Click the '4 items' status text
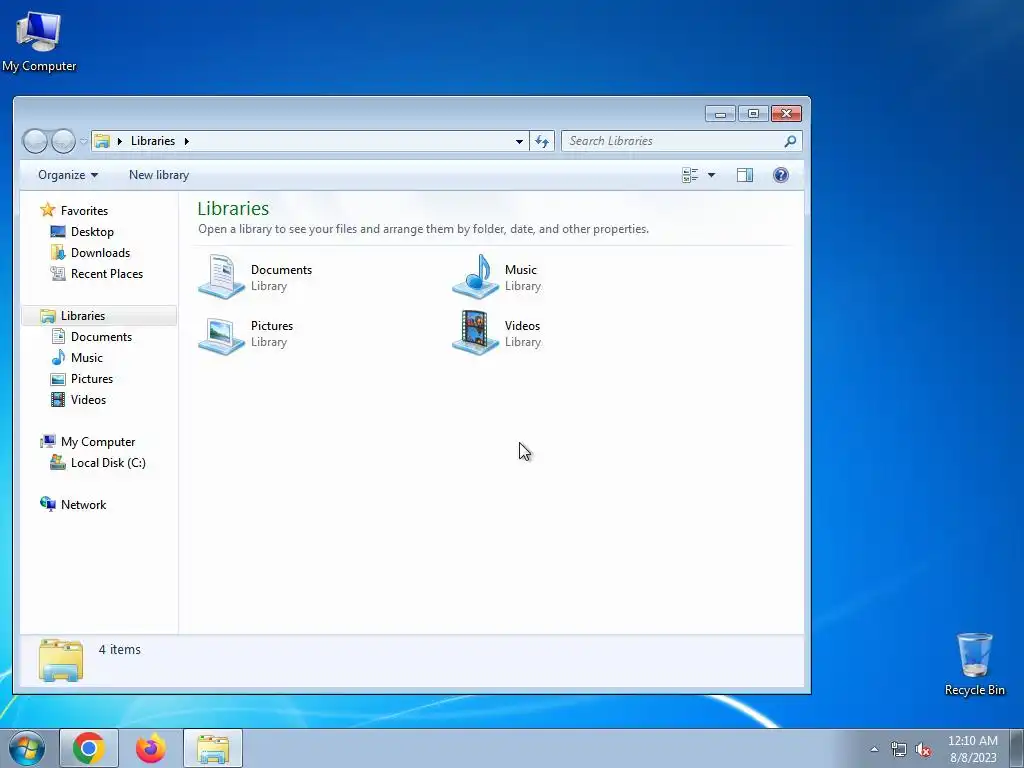1024x768 pixels. (120, 650)
